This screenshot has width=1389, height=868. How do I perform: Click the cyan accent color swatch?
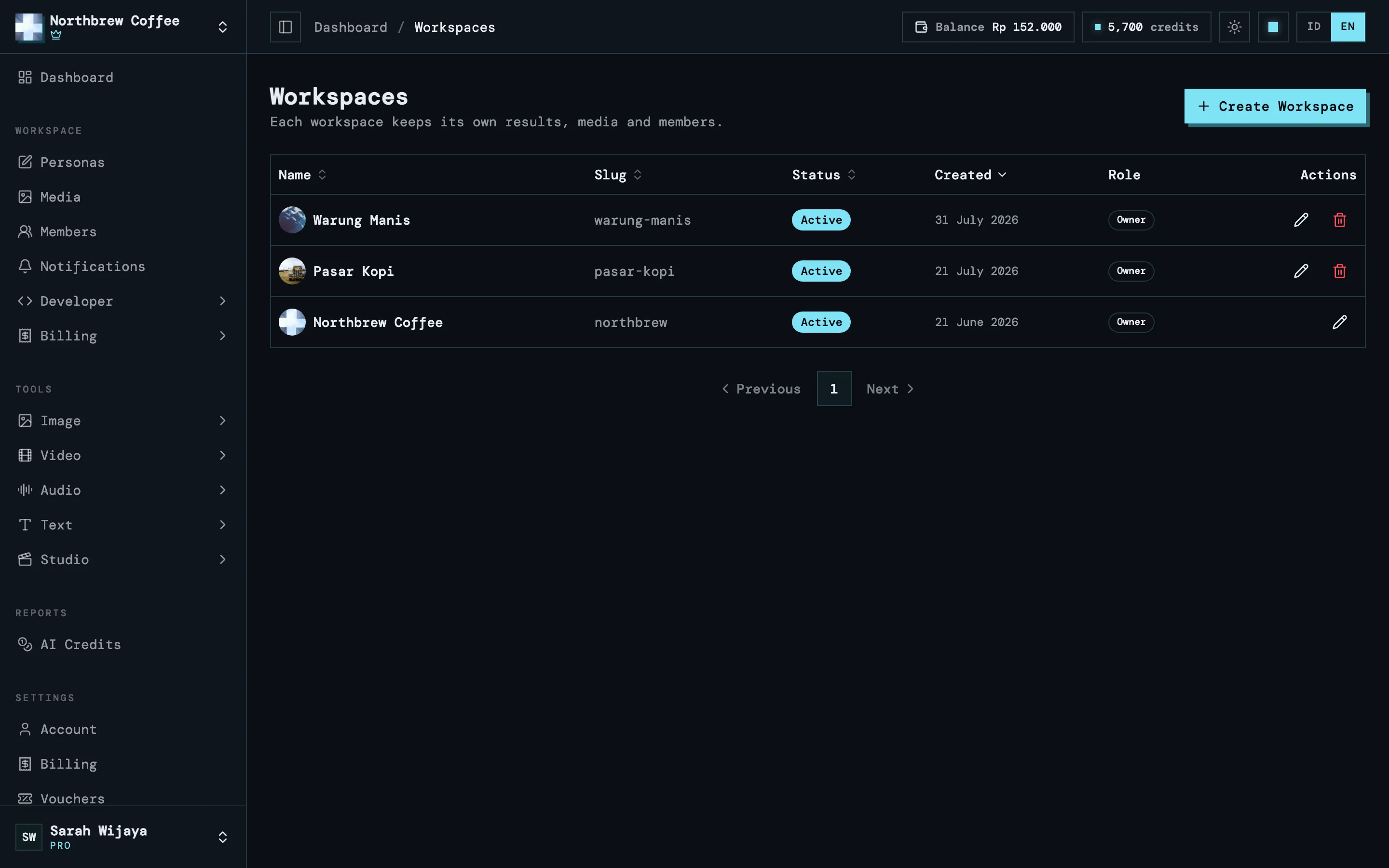pos(1273,27)
